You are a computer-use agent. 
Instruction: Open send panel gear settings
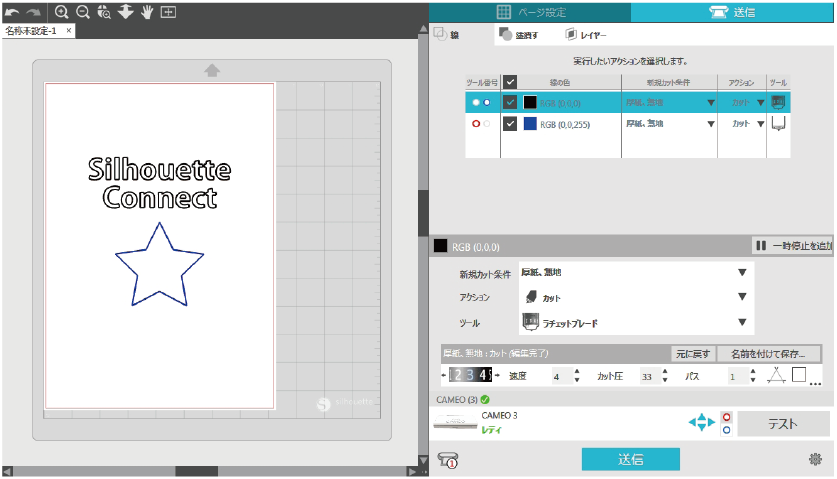coord(815,459)
